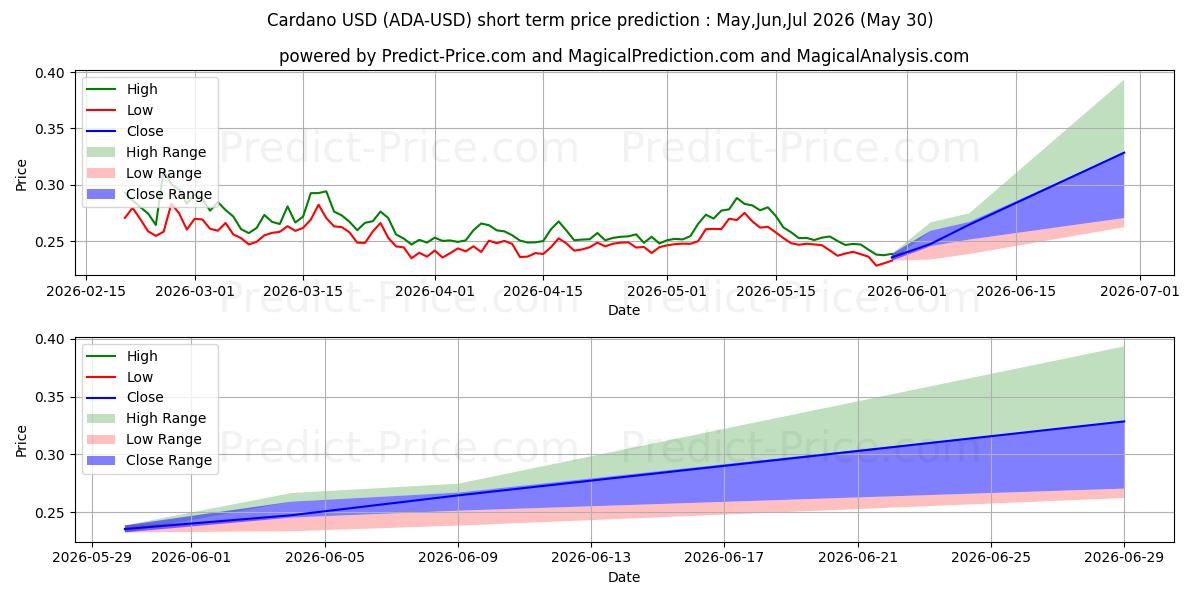This screenshot has height=600, width=1200.
Task: Click the bottom chart's Date axis label
Action: (x=624, y=577)
